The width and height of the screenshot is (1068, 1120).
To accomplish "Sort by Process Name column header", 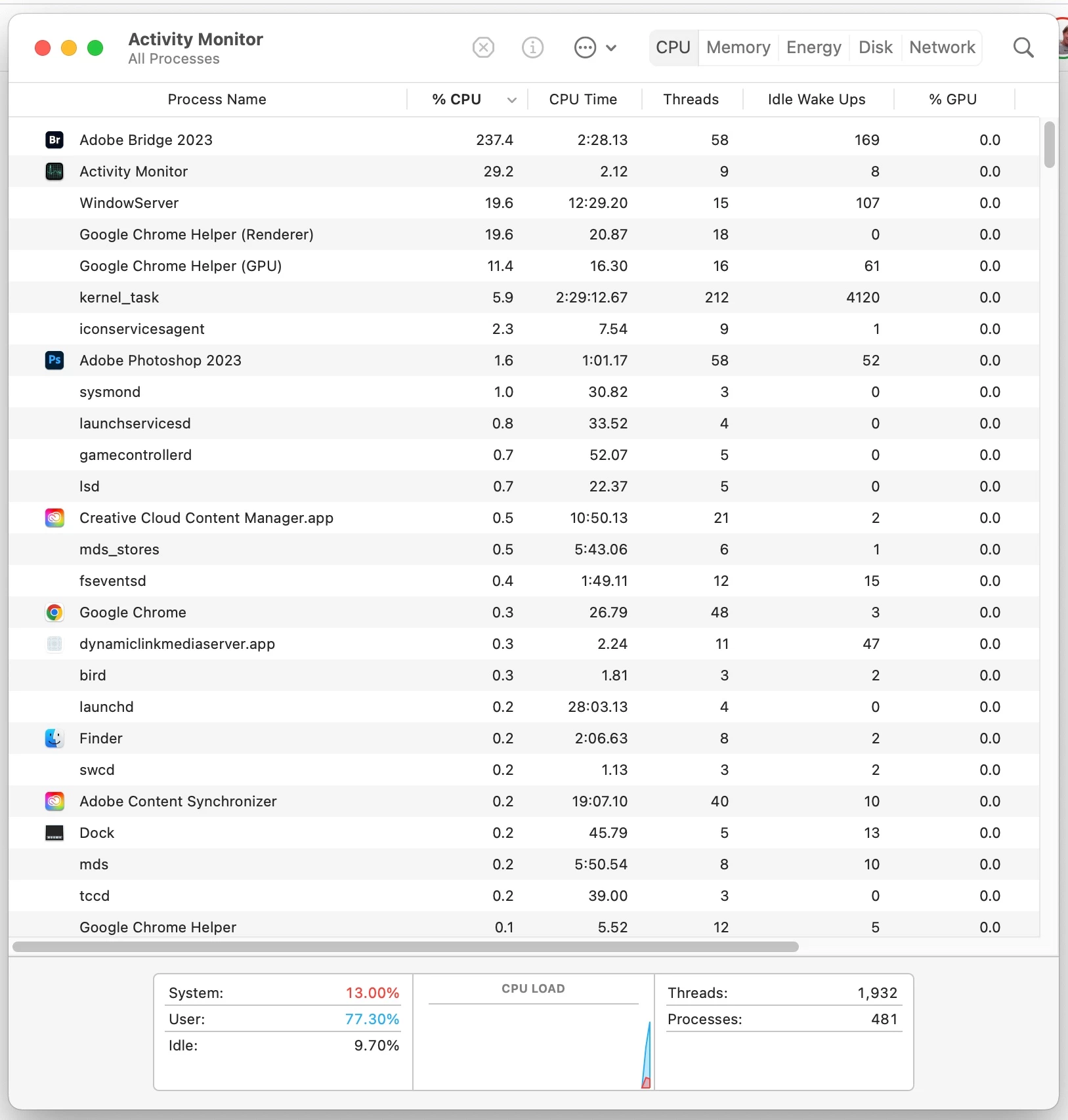I will tap(217, 99).
